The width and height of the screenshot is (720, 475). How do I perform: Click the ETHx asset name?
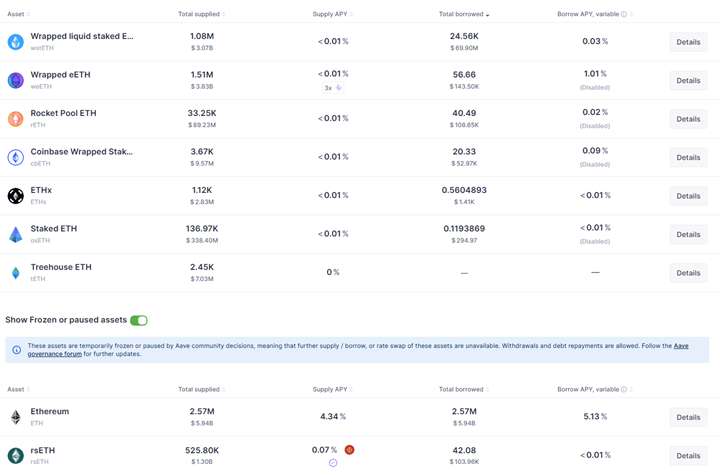coord(41,190)
